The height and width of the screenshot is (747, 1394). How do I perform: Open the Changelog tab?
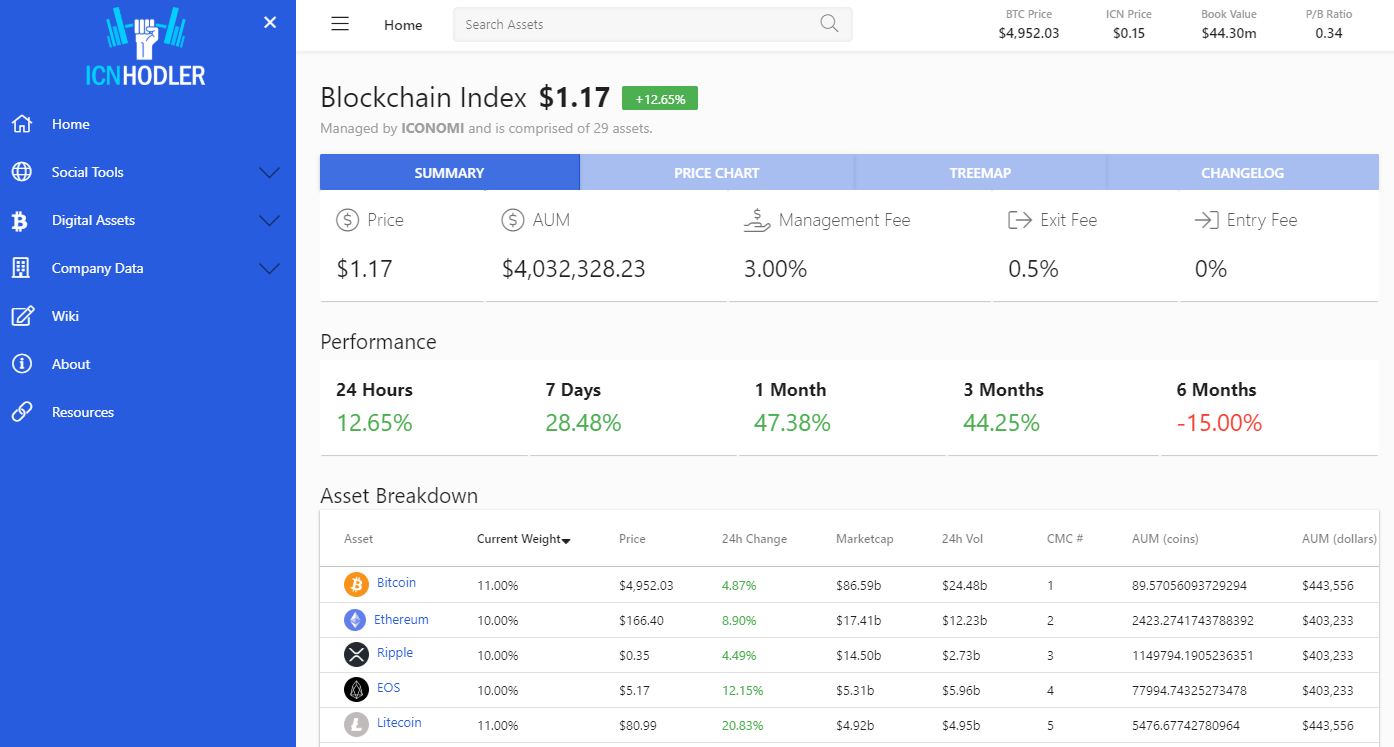click(1242, 173)
